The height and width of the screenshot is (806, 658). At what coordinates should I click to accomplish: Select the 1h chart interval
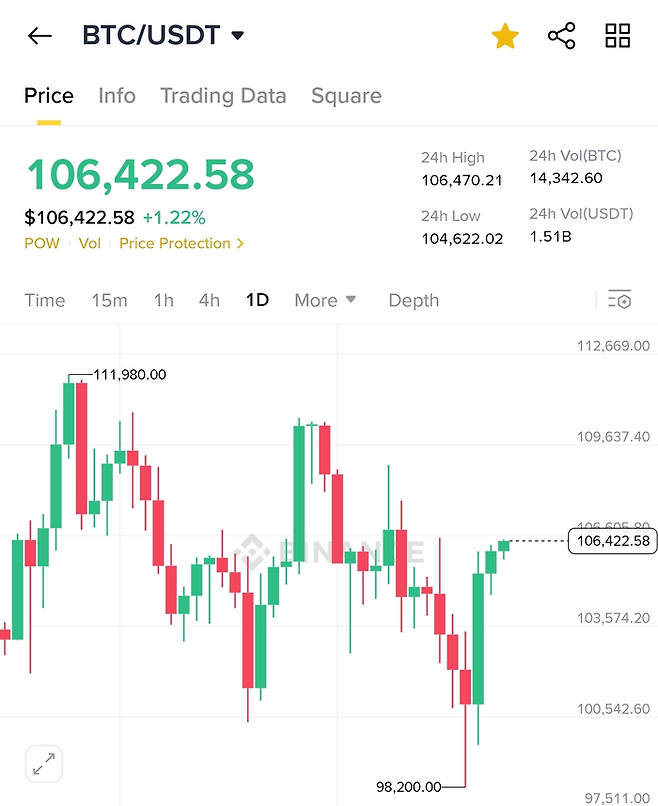click(x=163, y=300)
